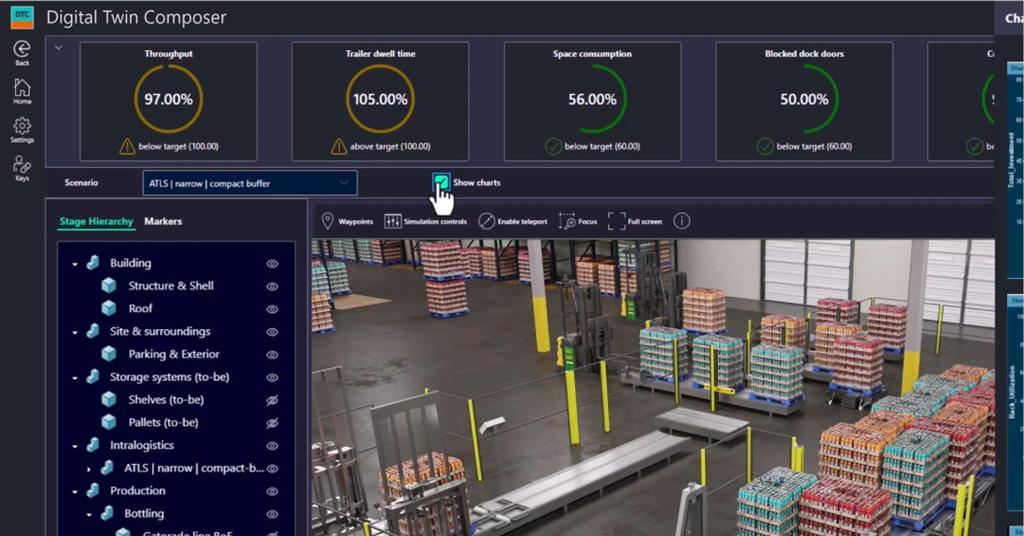Click Blocked dock doors check icon

(765, 146)
